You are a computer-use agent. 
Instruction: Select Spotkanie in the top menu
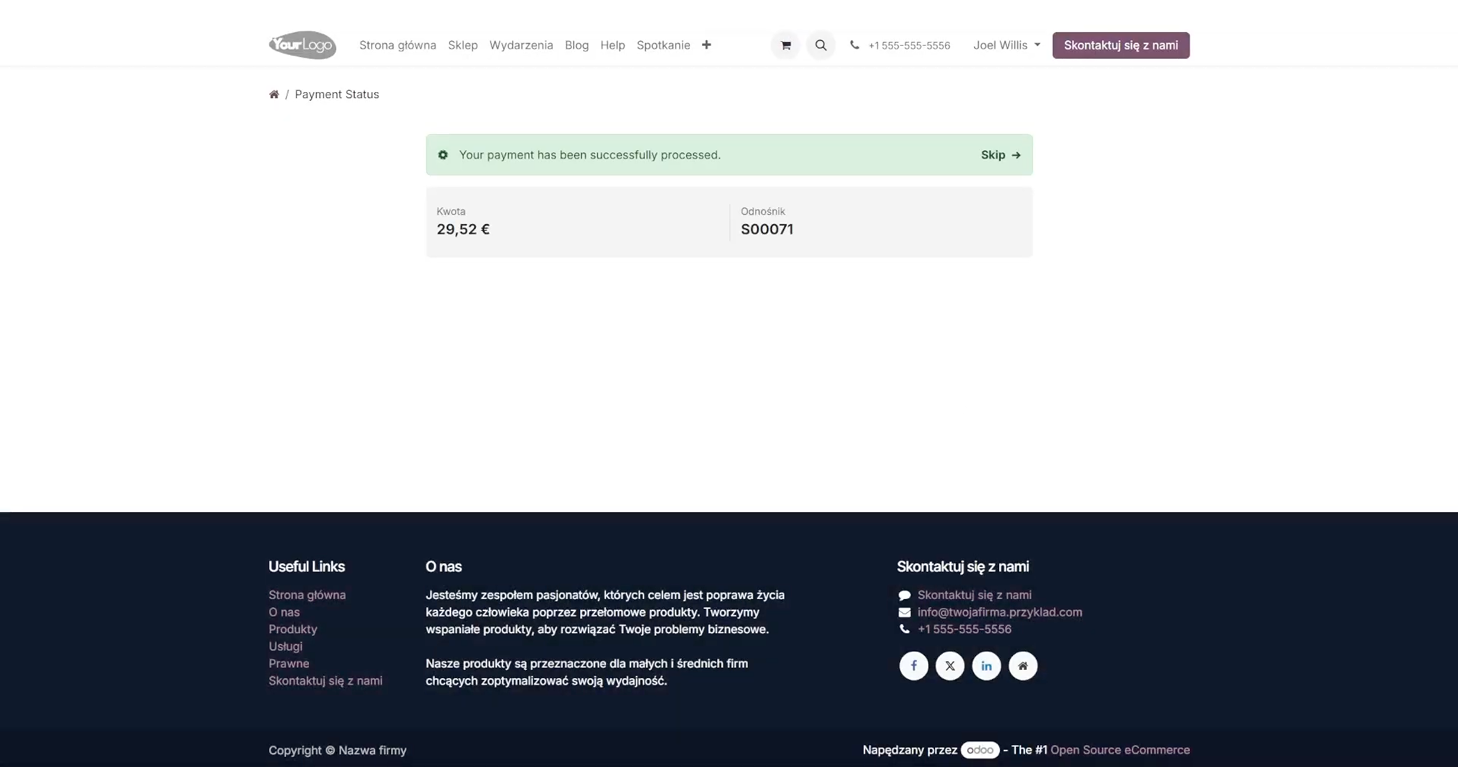(663, 45)
